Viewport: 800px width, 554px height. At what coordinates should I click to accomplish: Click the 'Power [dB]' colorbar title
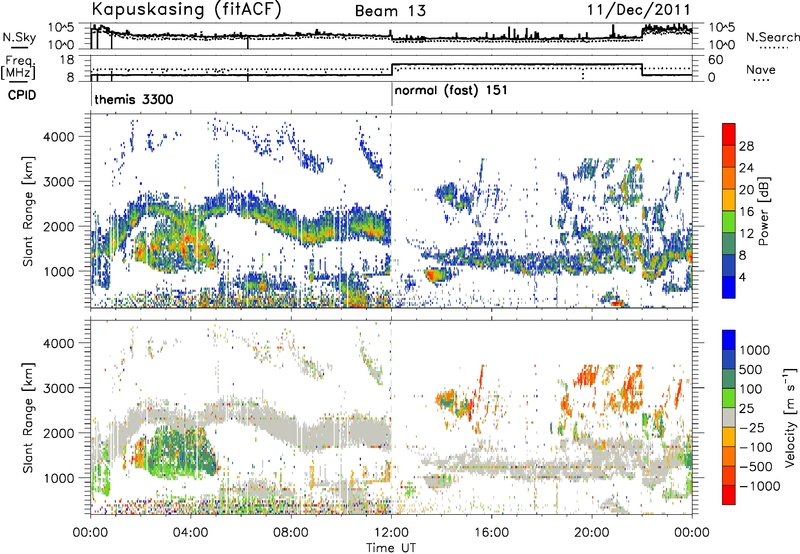tap(763, 211)
